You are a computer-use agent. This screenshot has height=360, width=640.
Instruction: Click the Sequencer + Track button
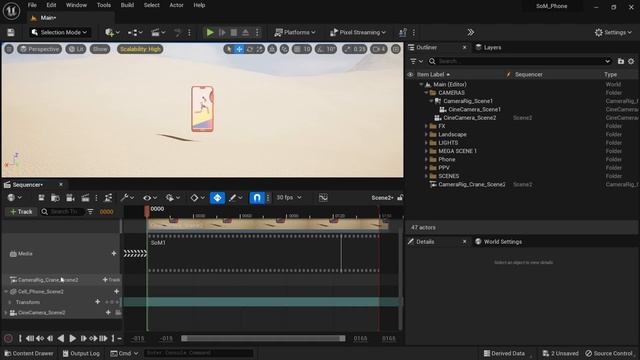pyautogui.click(x=21, y=211)
